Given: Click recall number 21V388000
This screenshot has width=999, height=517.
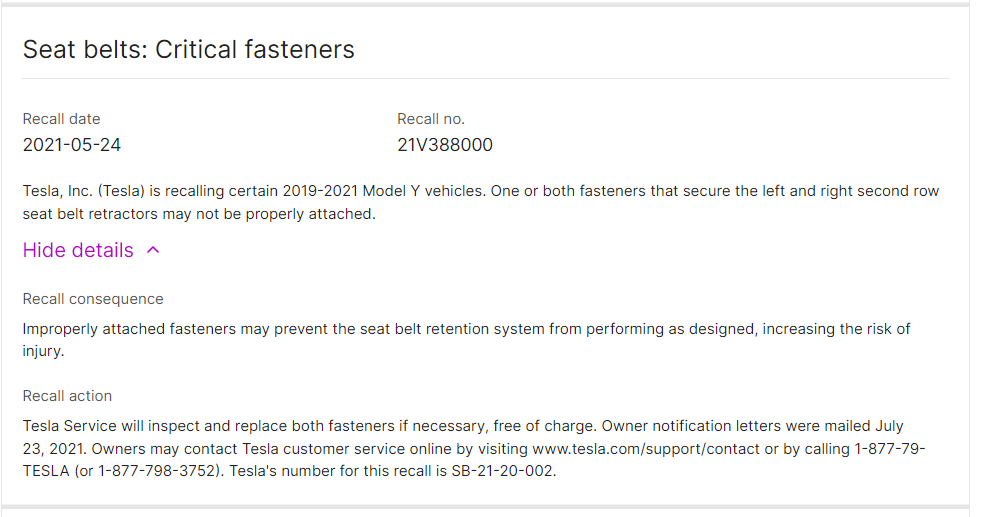Looking at the screenshot, I should tap(445, 145).
